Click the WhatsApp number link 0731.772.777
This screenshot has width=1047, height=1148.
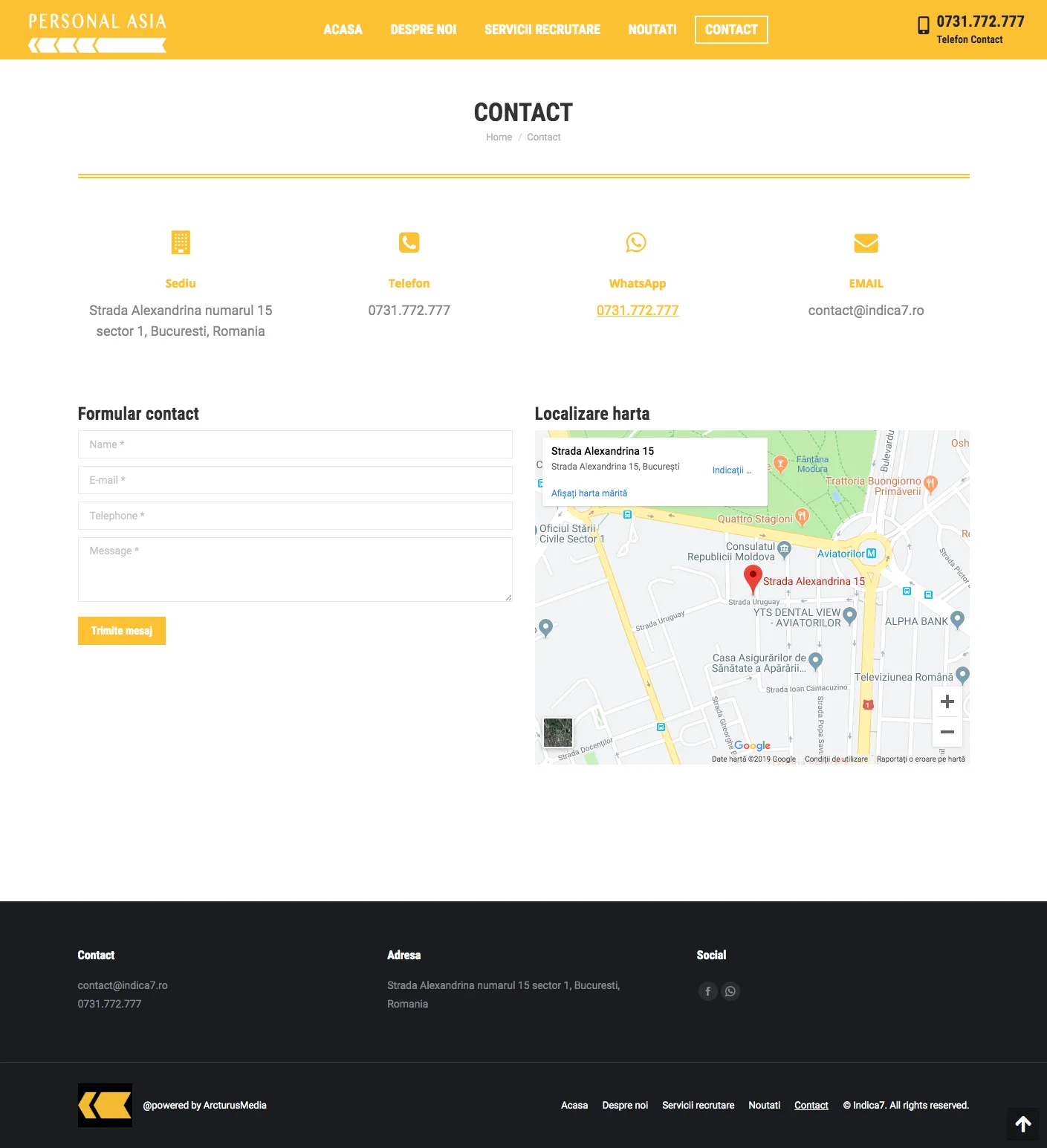(637, 311)
